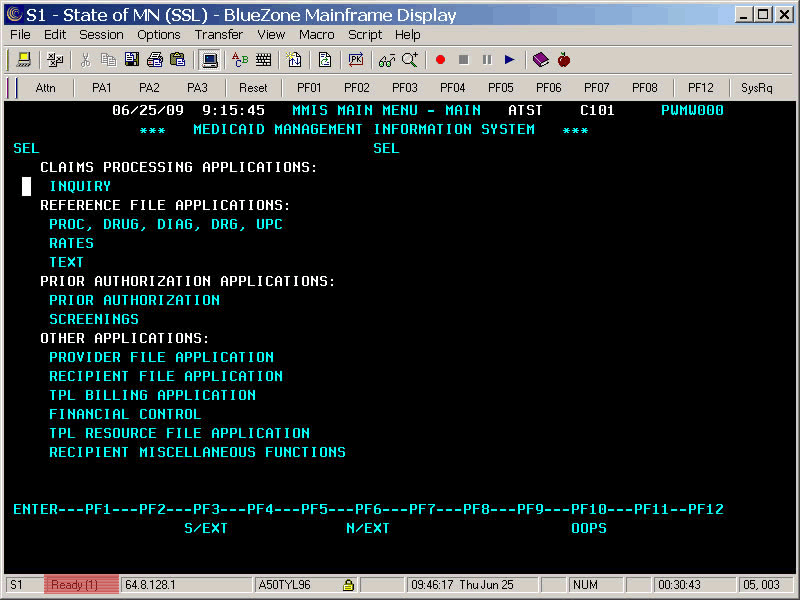Click the session connect computer icon
The width and height of the screenshot is (800, 600).
[x=24, y=60]
